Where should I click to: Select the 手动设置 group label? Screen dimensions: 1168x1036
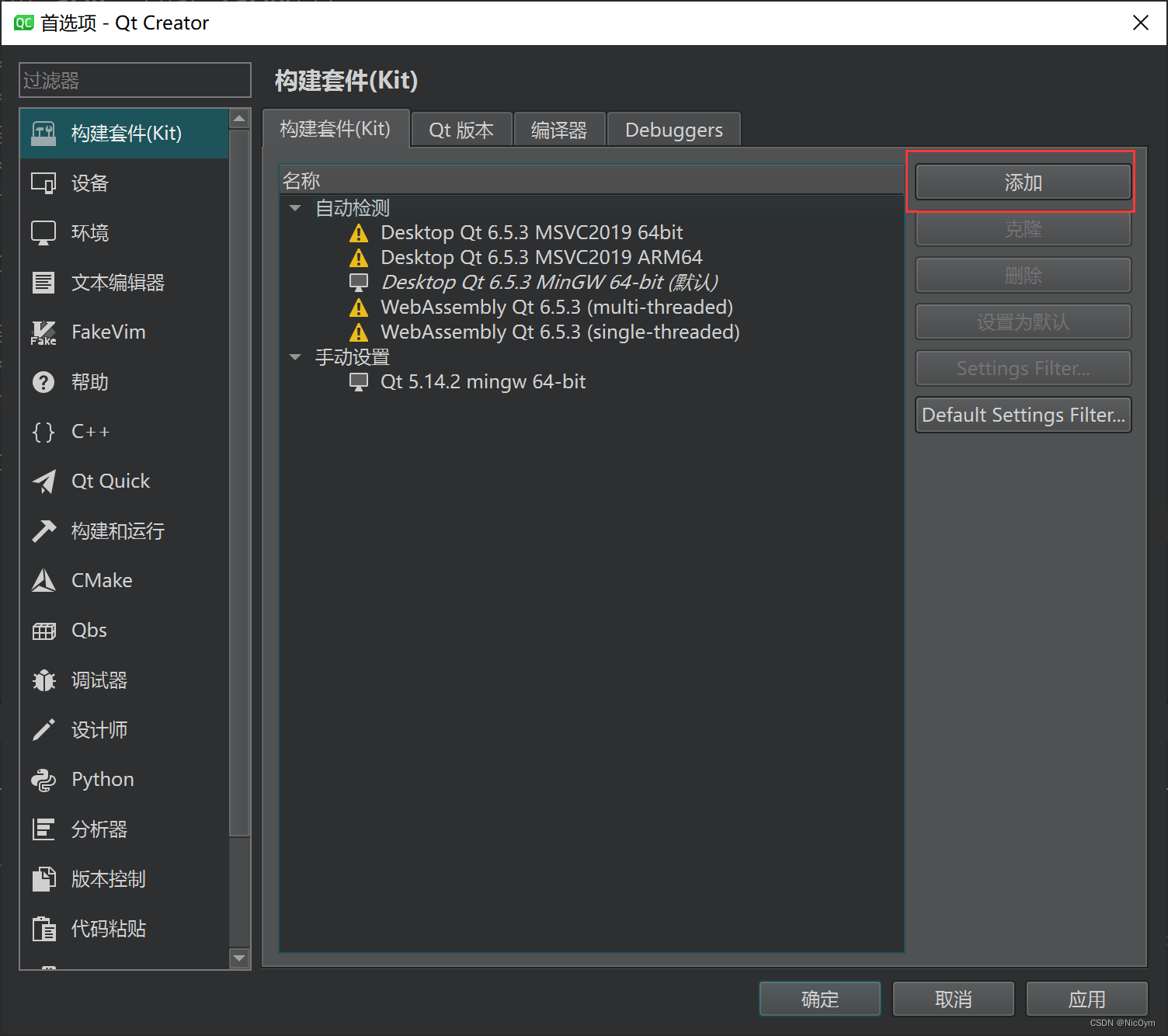coord(353,357)
